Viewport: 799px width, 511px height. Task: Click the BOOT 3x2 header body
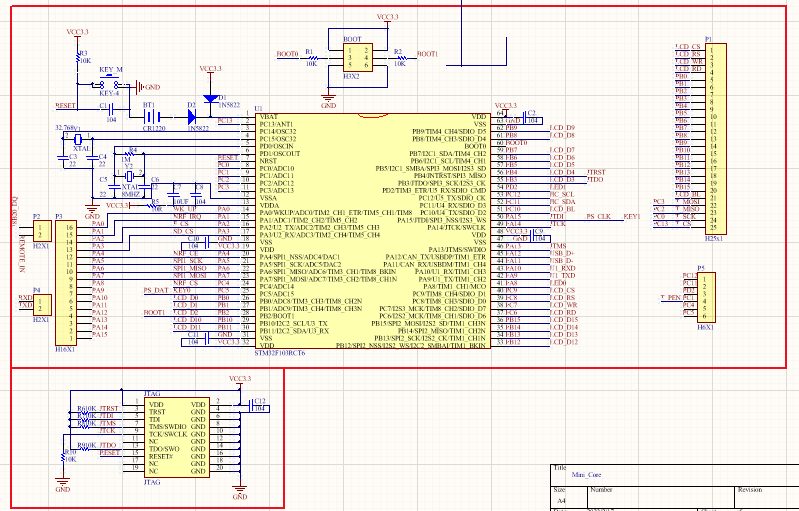click(358, 58)
